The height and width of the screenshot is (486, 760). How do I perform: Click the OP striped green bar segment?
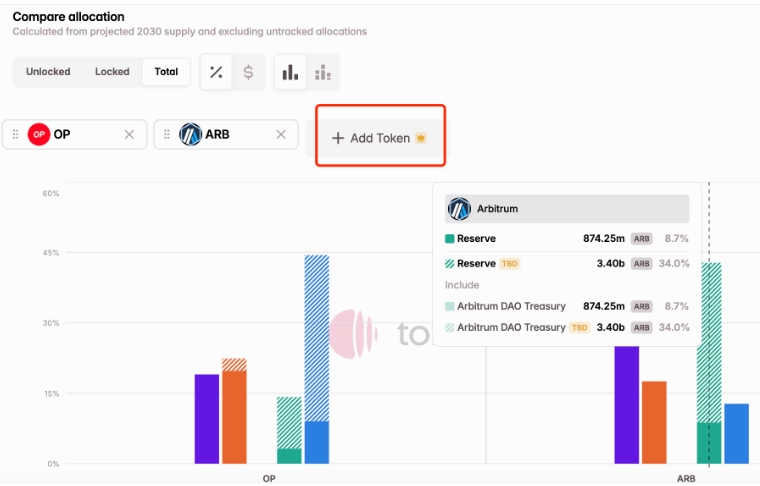pyautogui.click(x=289, y=423)
